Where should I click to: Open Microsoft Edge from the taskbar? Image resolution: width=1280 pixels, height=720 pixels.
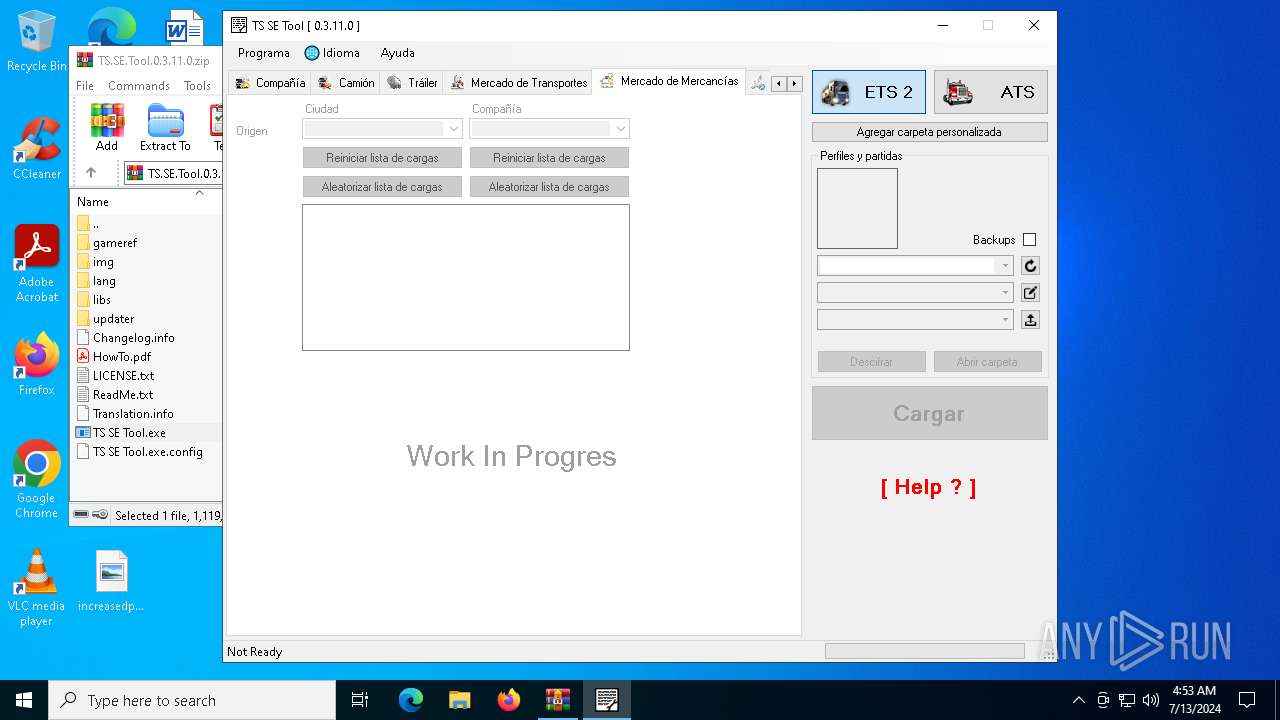(x=411, y=700)
